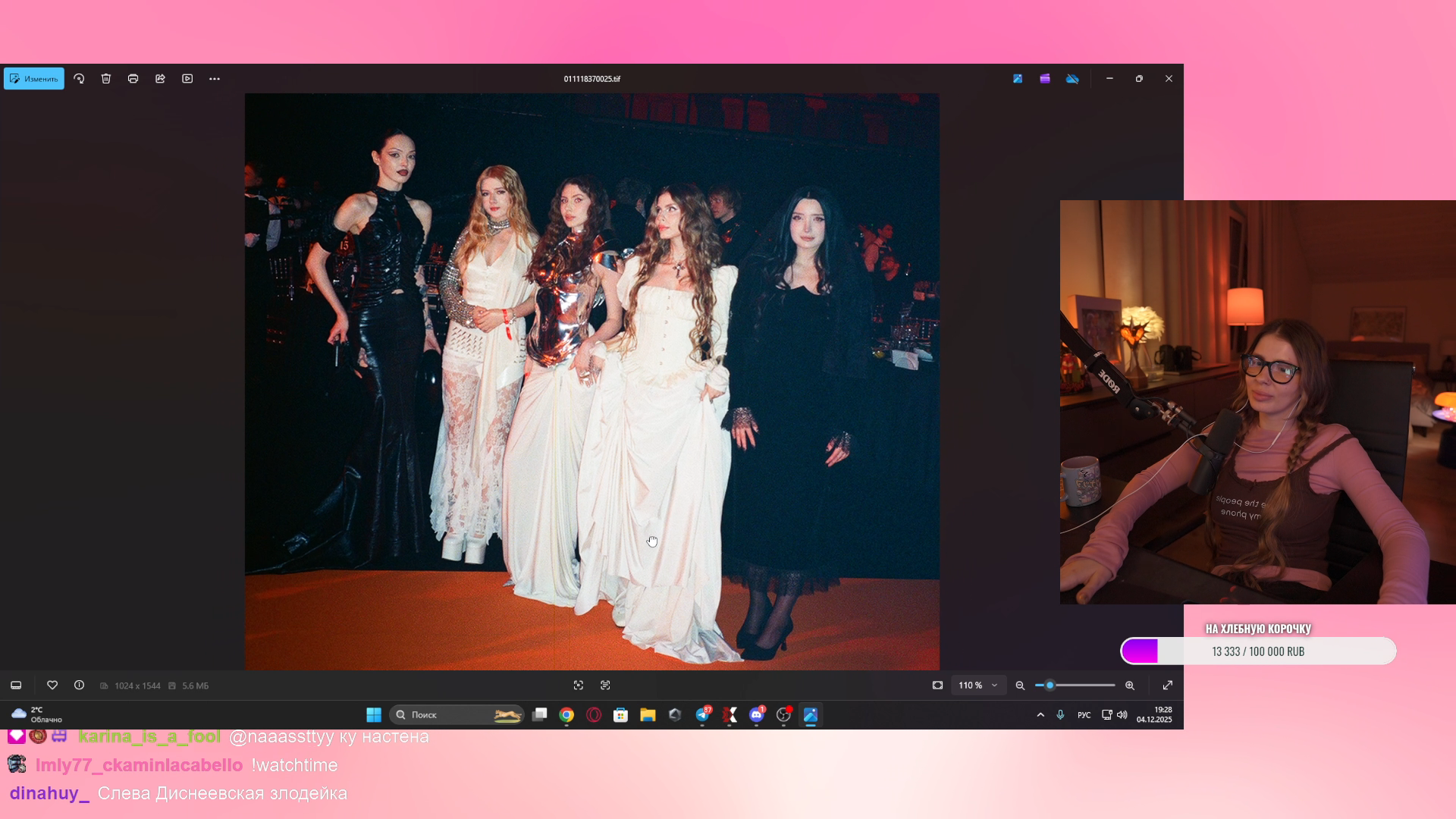The width and height of the screenshot is (1456, 819).
Task: Toggle the filmstrip view icon
Action: tap(16, 686)
